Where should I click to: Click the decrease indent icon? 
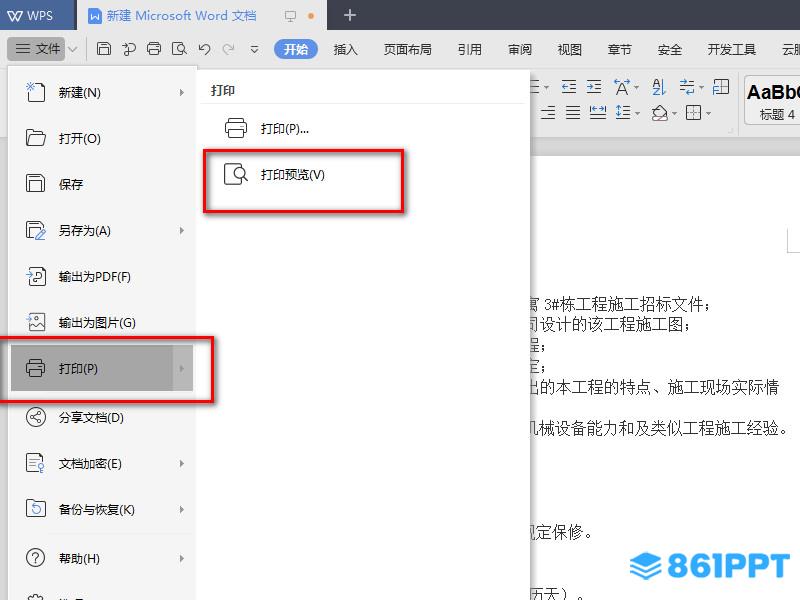(569, 87)
